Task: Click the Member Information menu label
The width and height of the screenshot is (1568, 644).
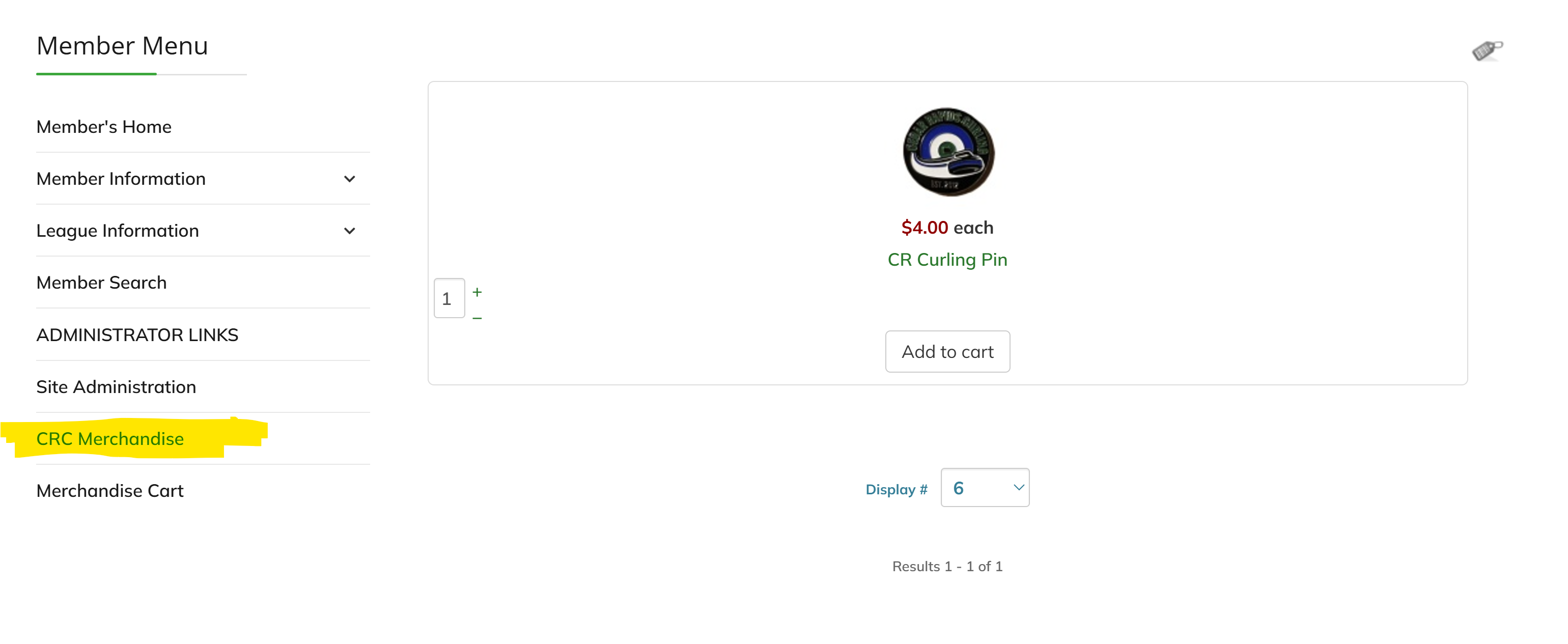Action: pos(121,179)
